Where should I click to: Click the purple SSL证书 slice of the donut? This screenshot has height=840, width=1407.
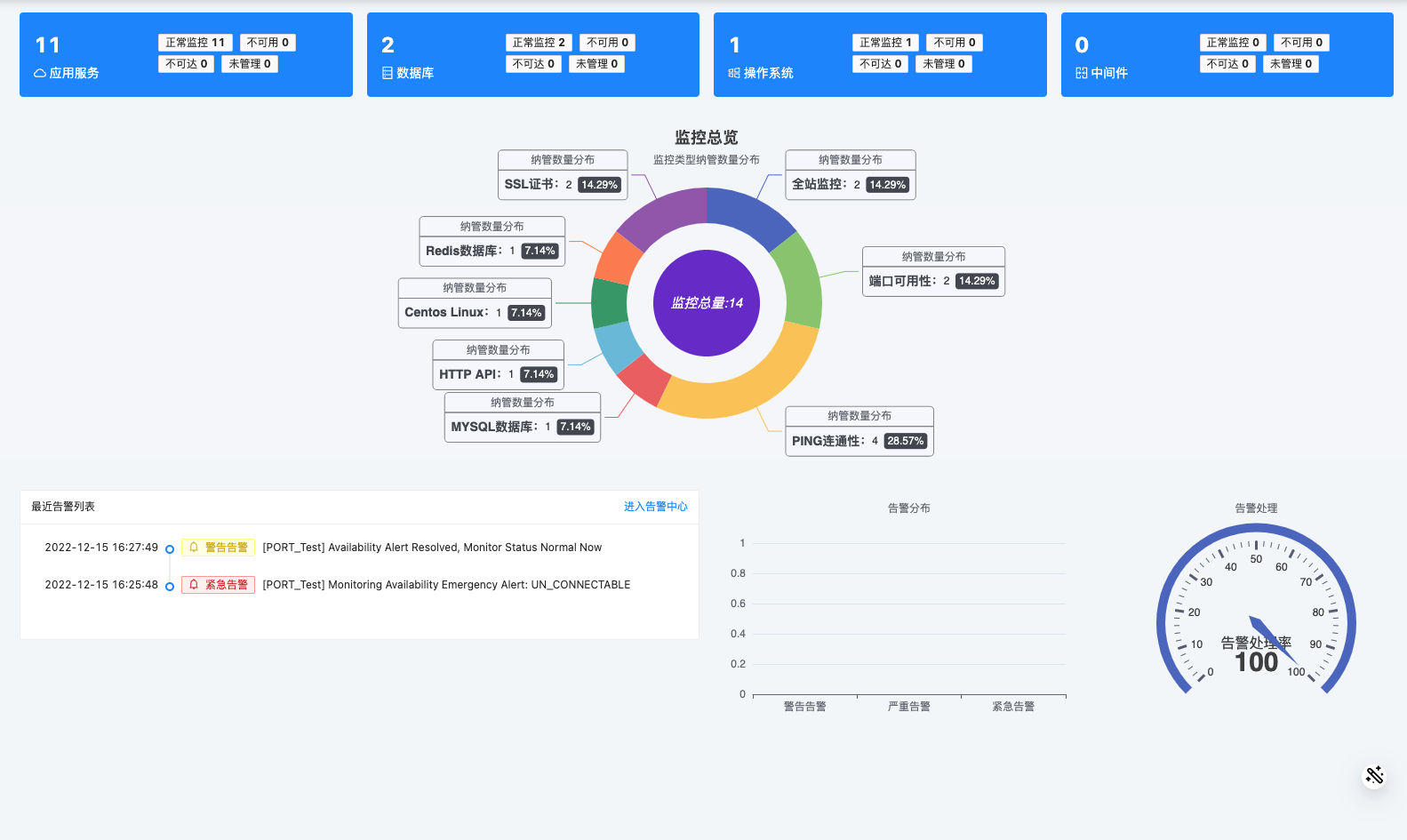[666, 214]
